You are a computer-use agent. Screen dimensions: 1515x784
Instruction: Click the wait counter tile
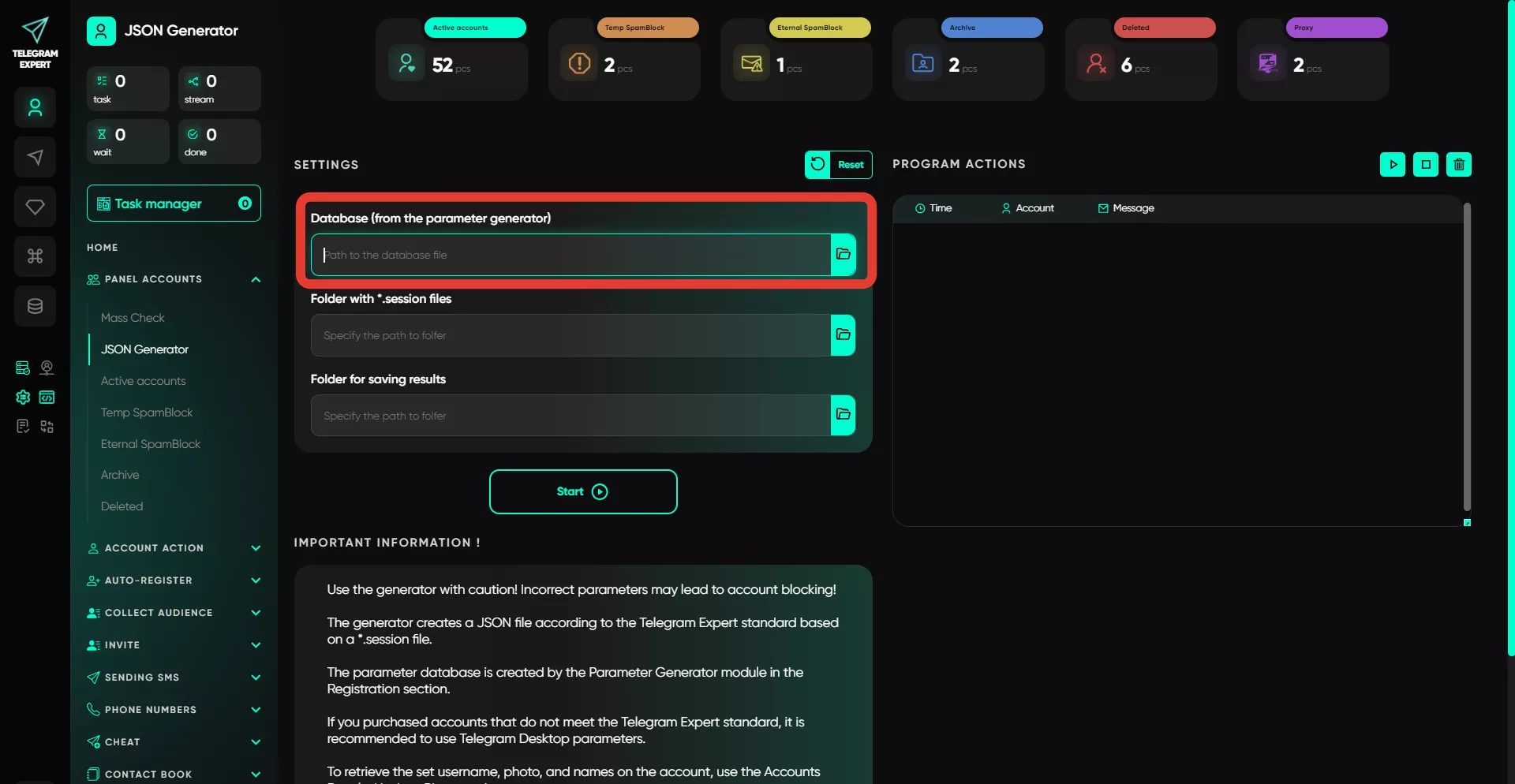128,141
